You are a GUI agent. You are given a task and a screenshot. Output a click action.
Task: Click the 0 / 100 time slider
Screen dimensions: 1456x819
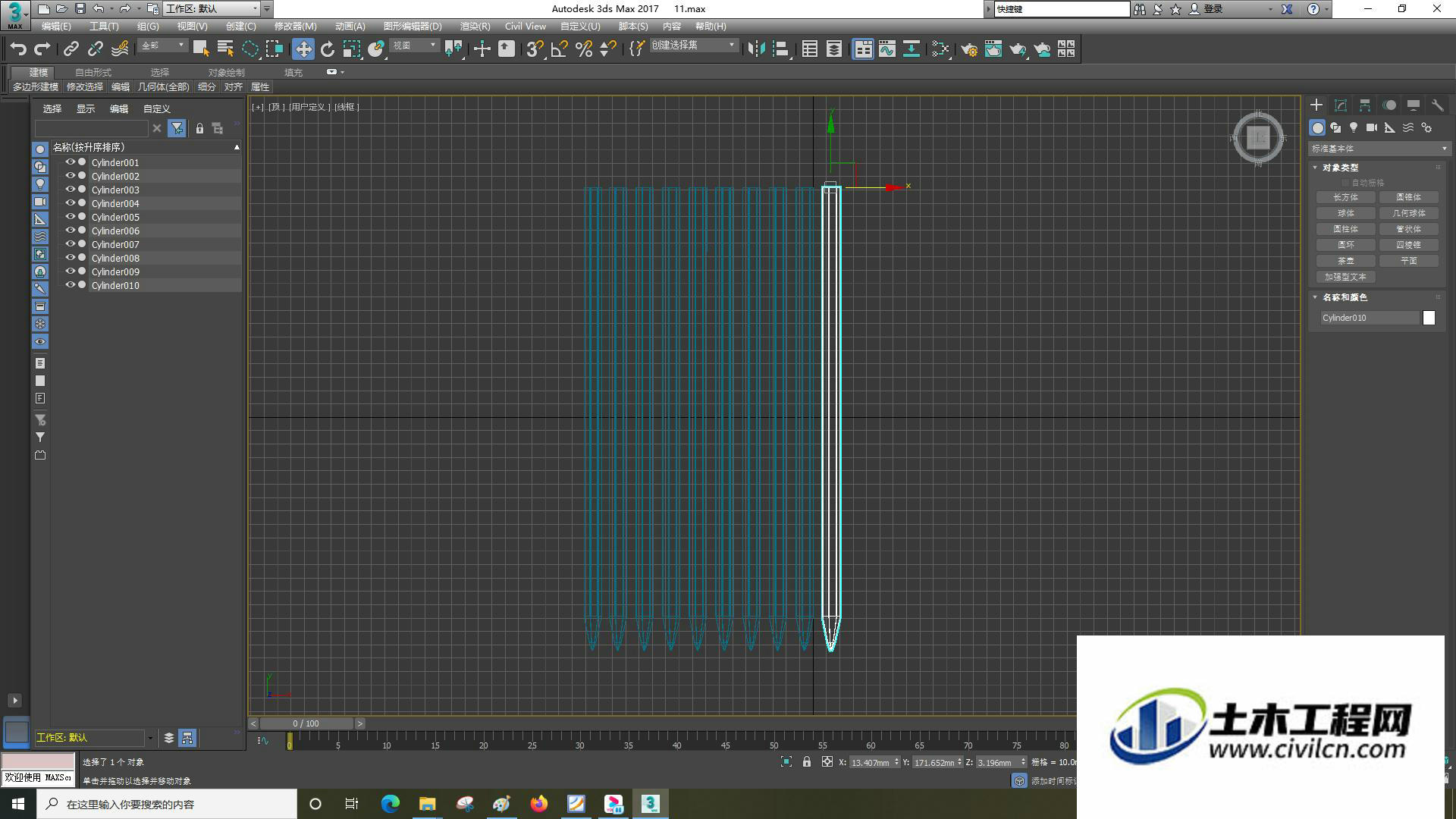(306, 723)
